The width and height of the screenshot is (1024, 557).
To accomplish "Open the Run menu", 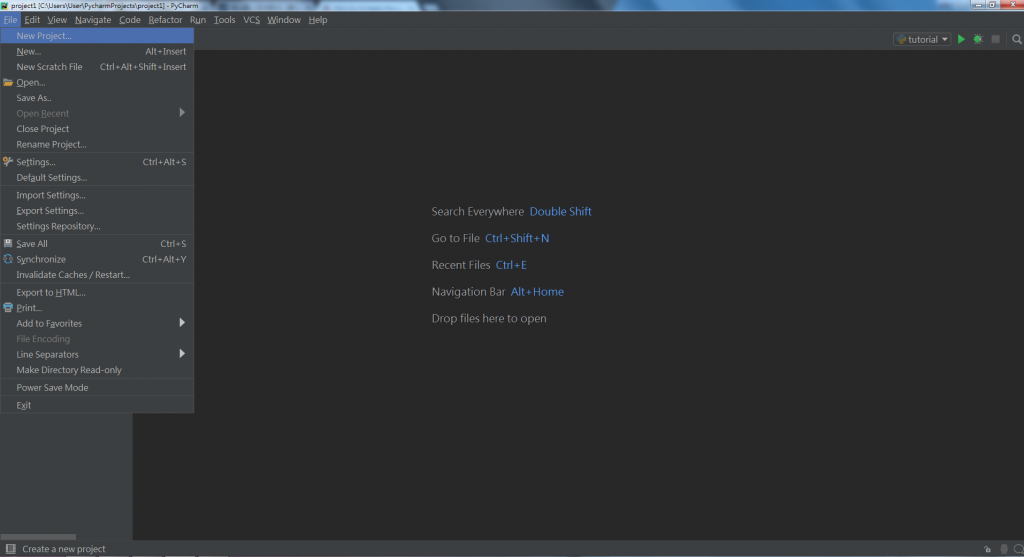I will 198,20.
